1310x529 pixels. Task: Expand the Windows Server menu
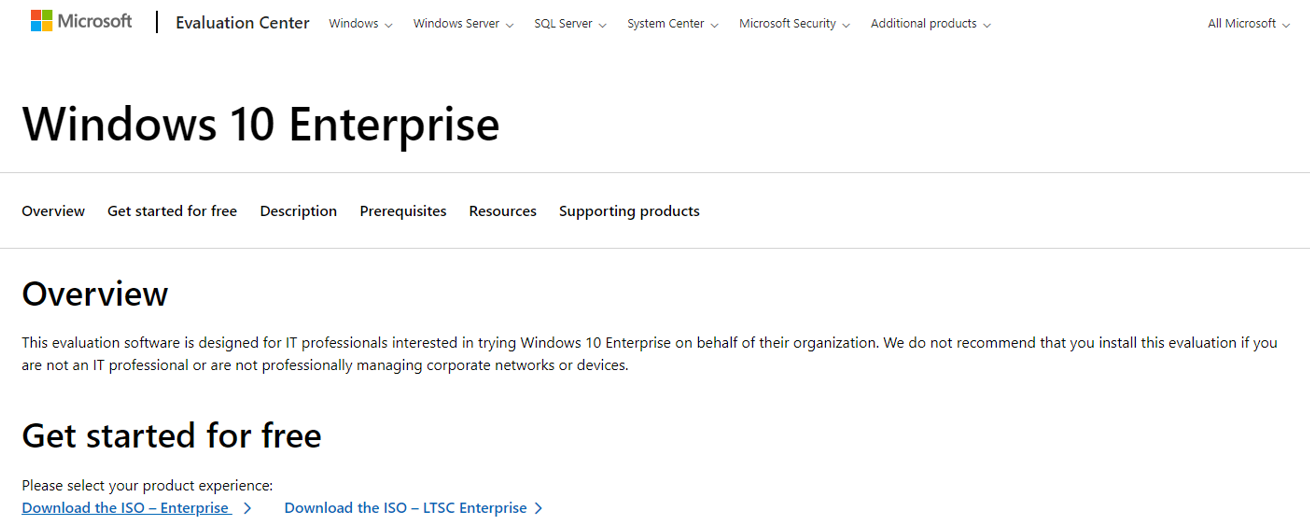tap(463, 24)
